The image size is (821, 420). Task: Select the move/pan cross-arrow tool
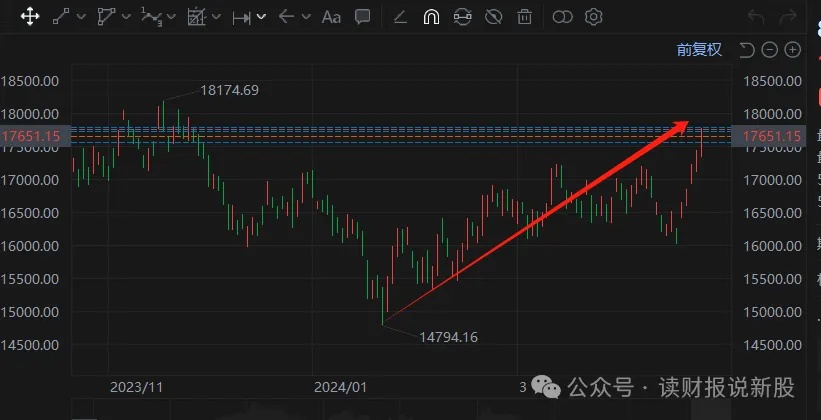point(30,17)
